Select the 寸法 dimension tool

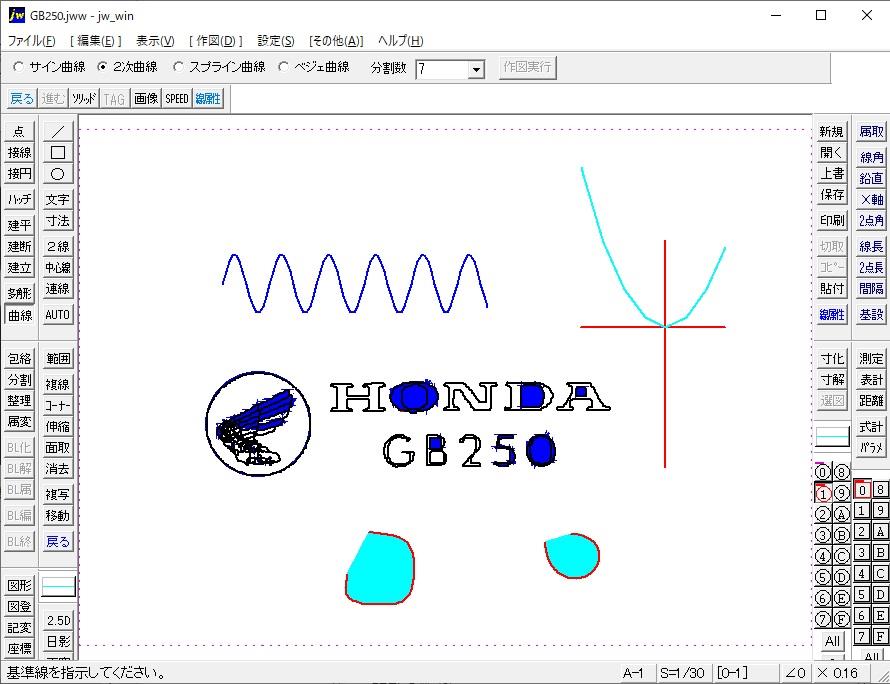[57, 221]
